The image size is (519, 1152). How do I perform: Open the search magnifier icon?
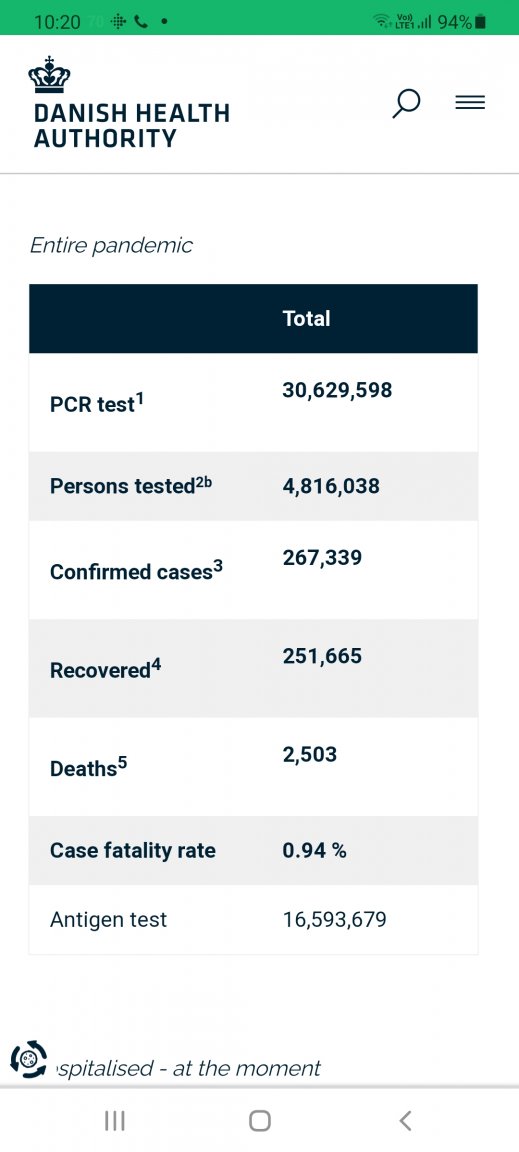(406, 103)
